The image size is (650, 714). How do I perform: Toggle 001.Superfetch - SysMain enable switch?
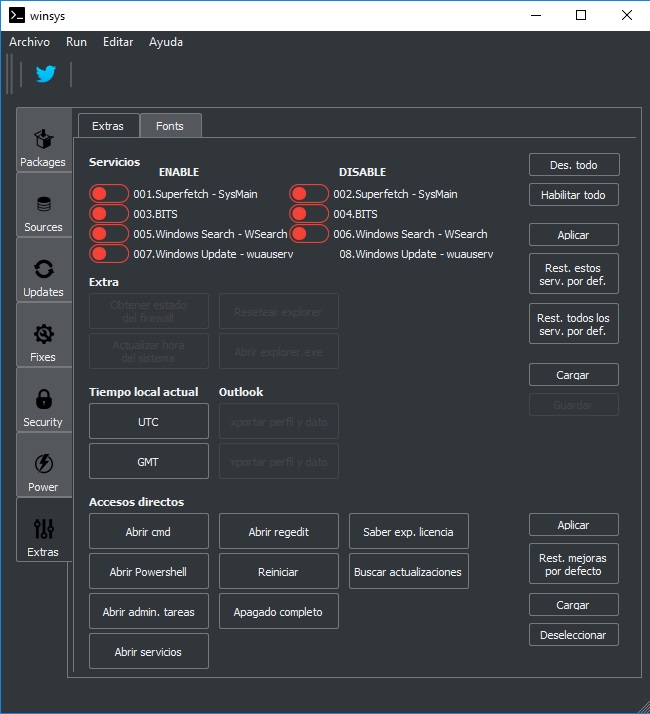(108, 194)
